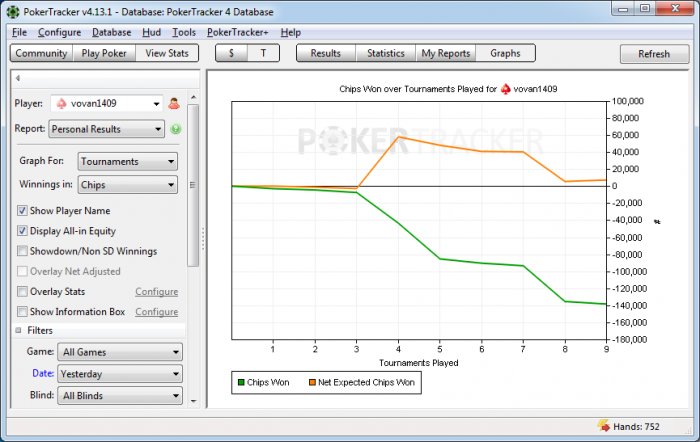Click the sidebar vertical scrollbar thumb
Screen dimensions: 700x442
193,186
